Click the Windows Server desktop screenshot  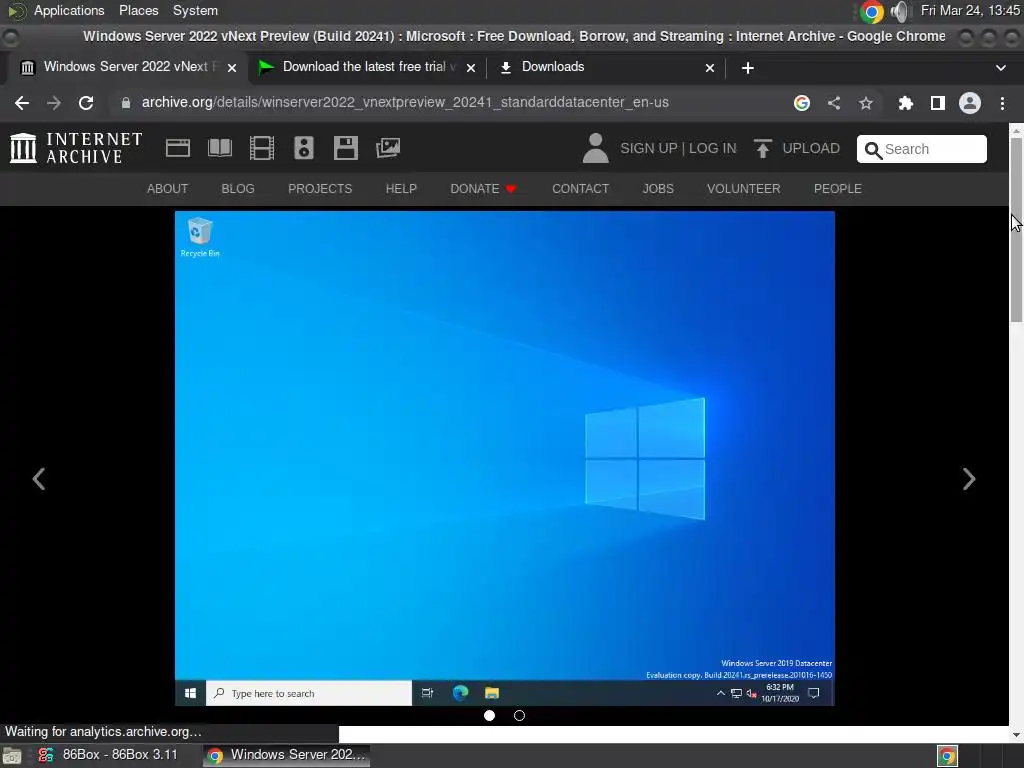click(504, 458)
